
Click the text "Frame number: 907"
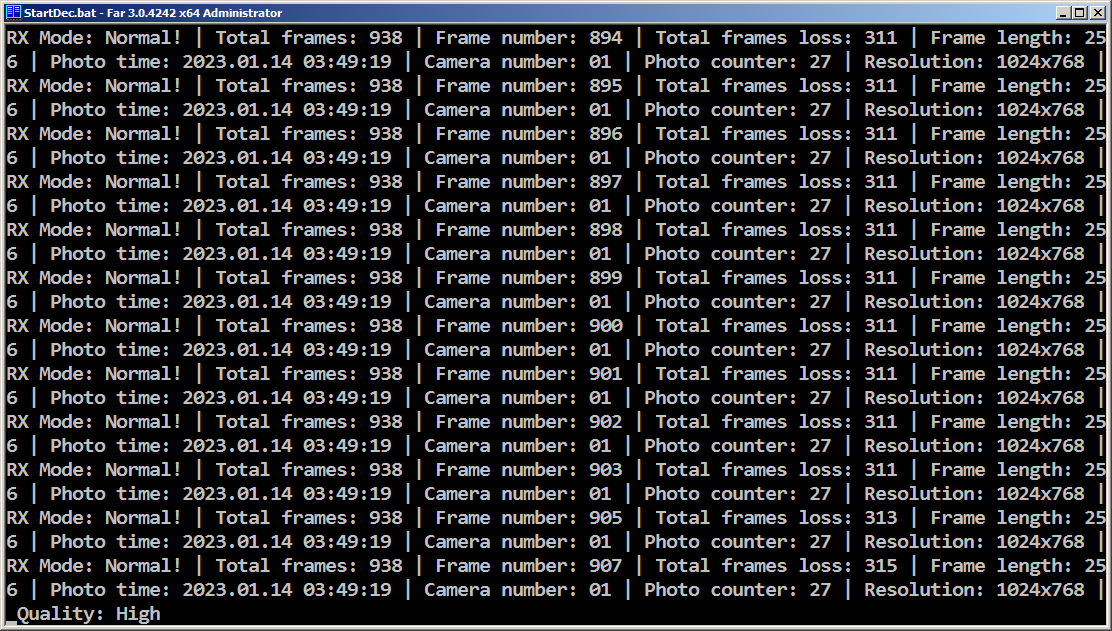pos(528,566)
